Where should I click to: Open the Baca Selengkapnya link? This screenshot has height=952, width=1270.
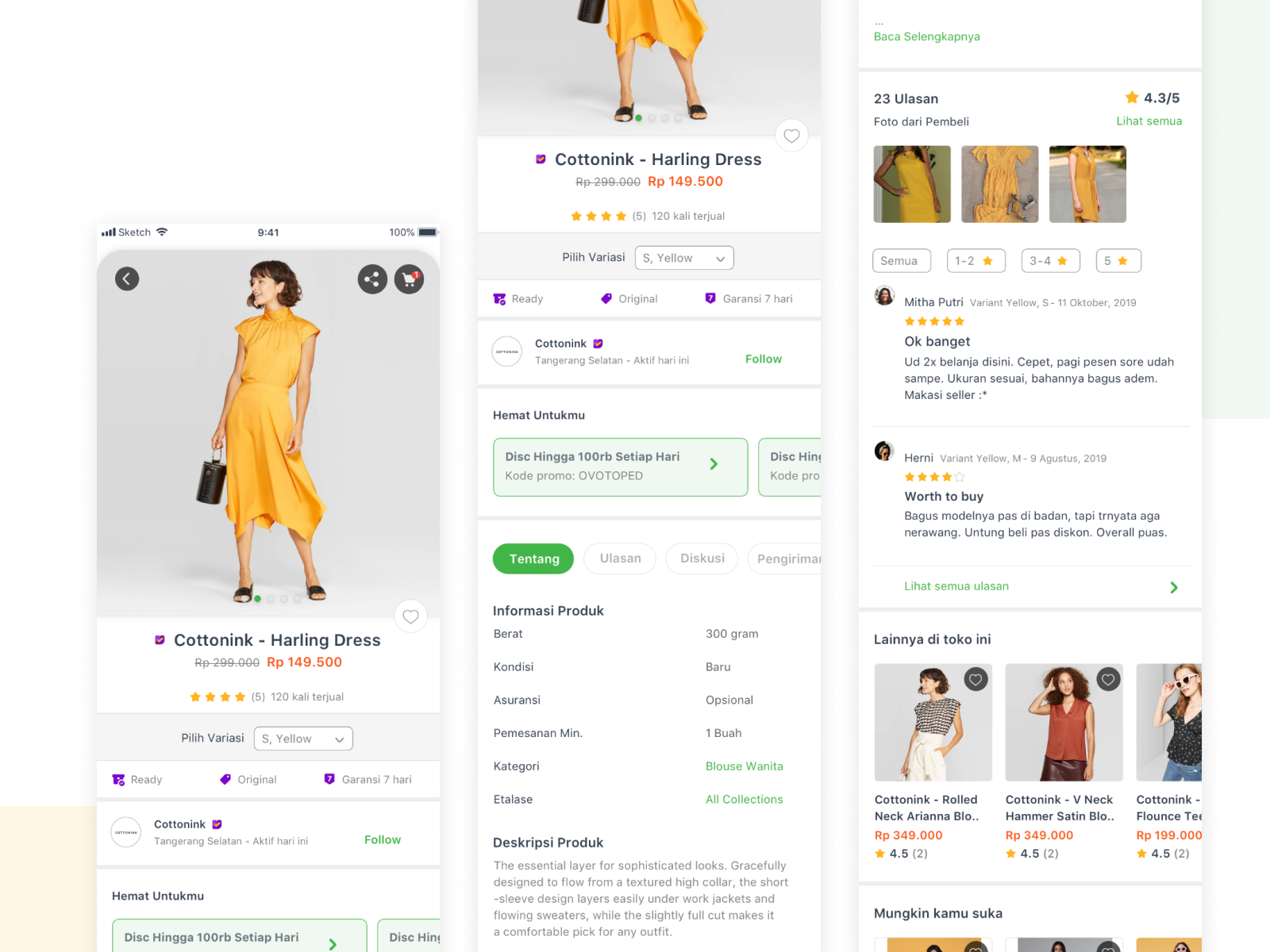926,36
